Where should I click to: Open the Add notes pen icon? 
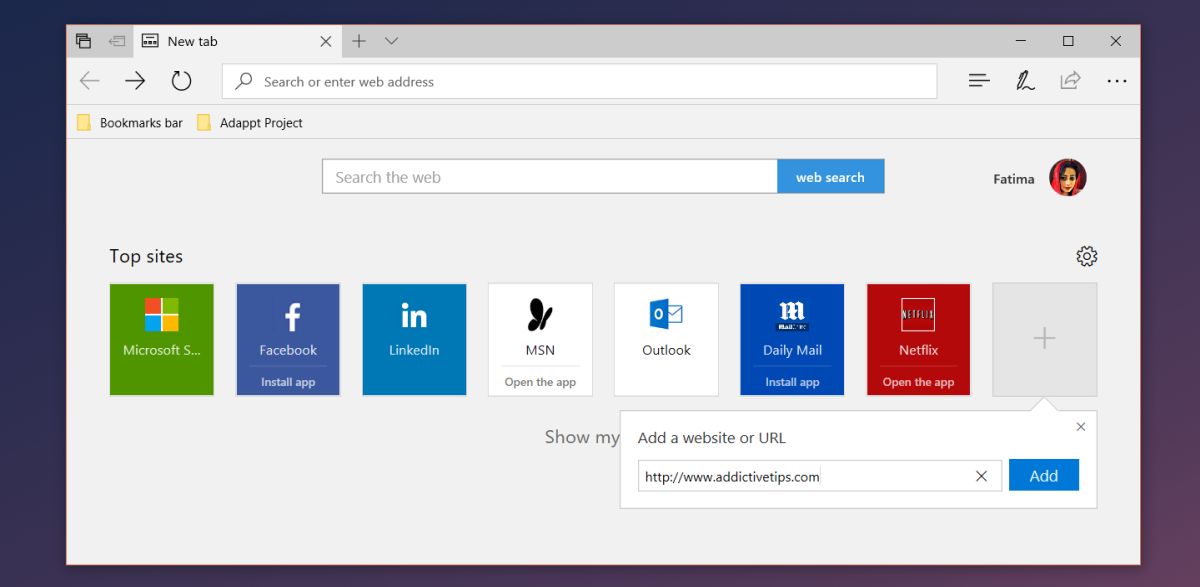pyautogui.click(x=1025, y=81)
